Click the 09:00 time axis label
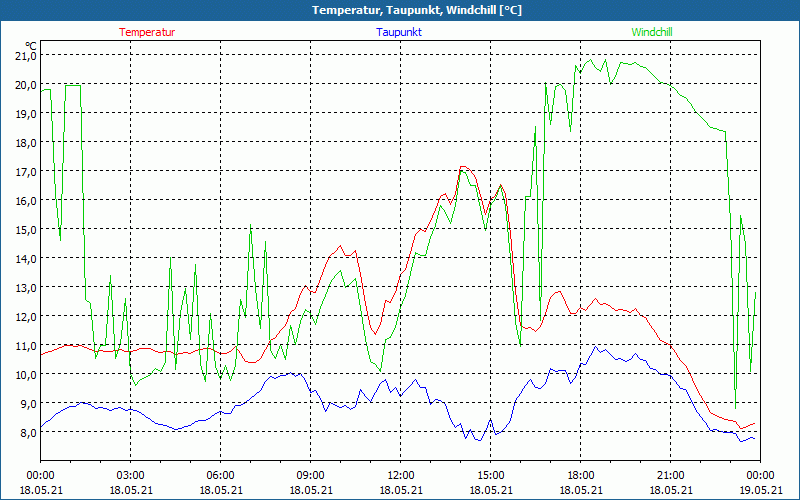Screen dimensions: 800x500 (311, 476)
